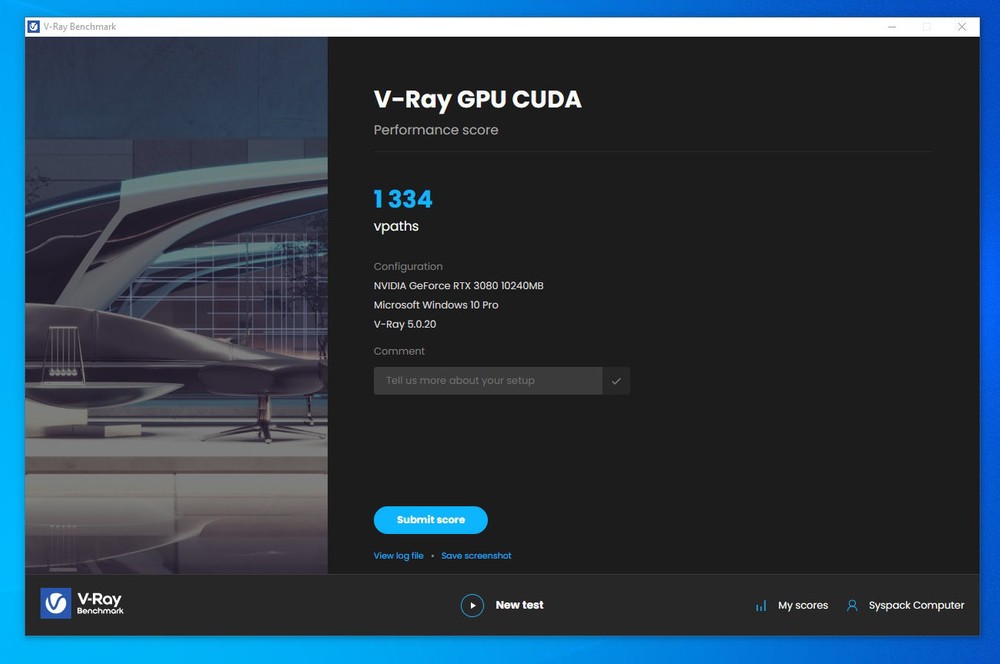Minimize the V-Ray Benchmark window
This screenshot has width=1000, height=664.
892,27
